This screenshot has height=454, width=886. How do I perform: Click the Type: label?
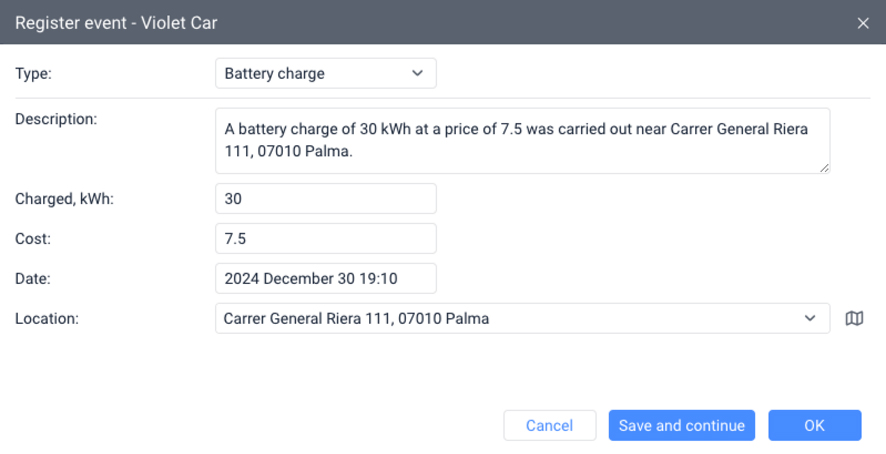pyautogui.click(x=33, y=73)
